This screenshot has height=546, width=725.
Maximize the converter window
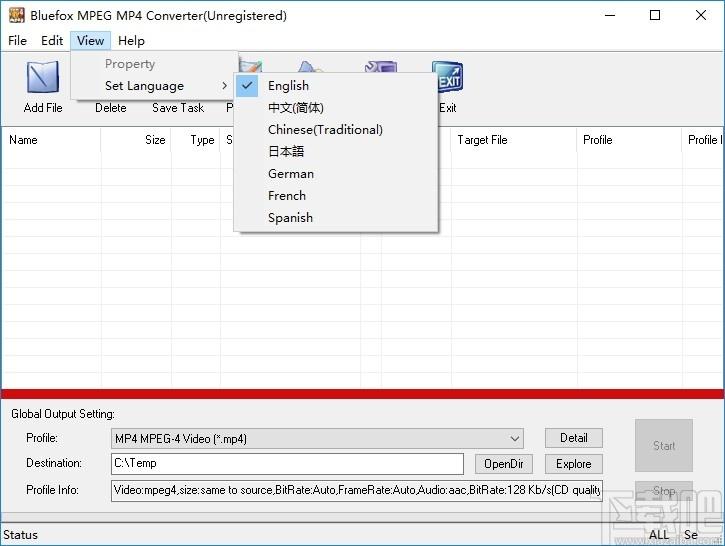coord(655,15)
